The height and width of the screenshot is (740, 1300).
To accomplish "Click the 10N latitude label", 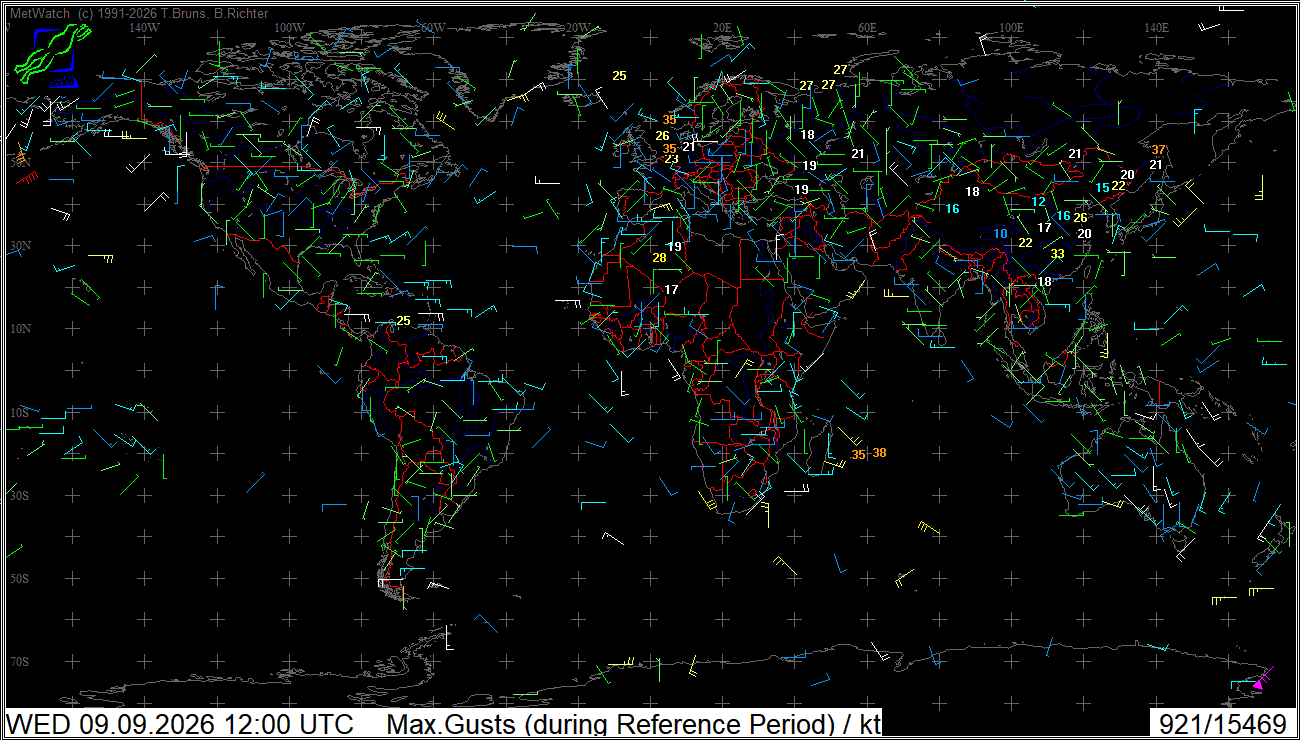I will pyautogui.click(x=20, y=329).
